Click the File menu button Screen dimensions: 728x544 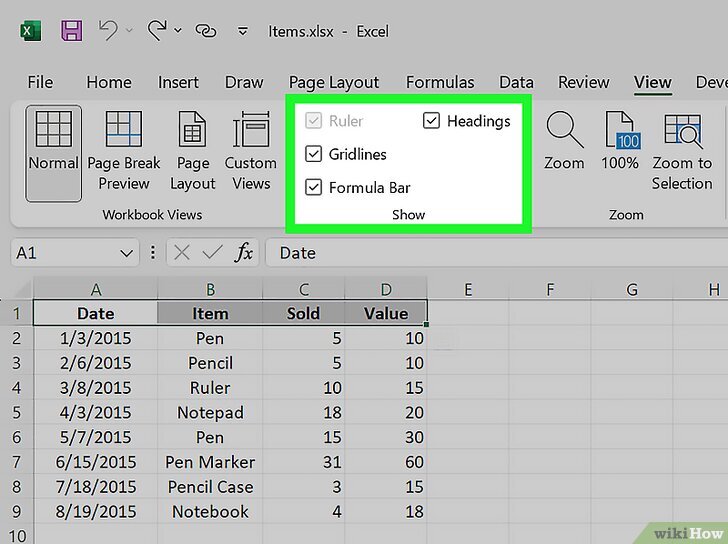click(40, 82)
